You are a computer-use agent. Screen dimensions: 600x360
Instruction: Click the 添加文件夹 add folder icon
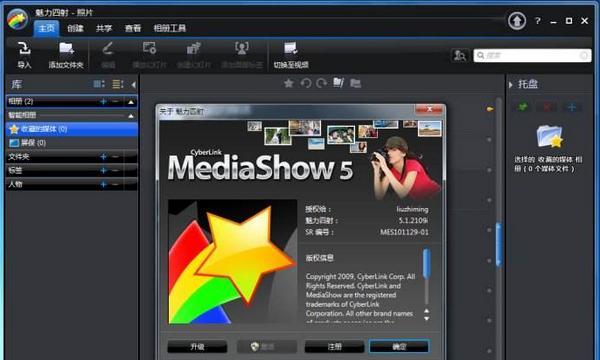66,49
